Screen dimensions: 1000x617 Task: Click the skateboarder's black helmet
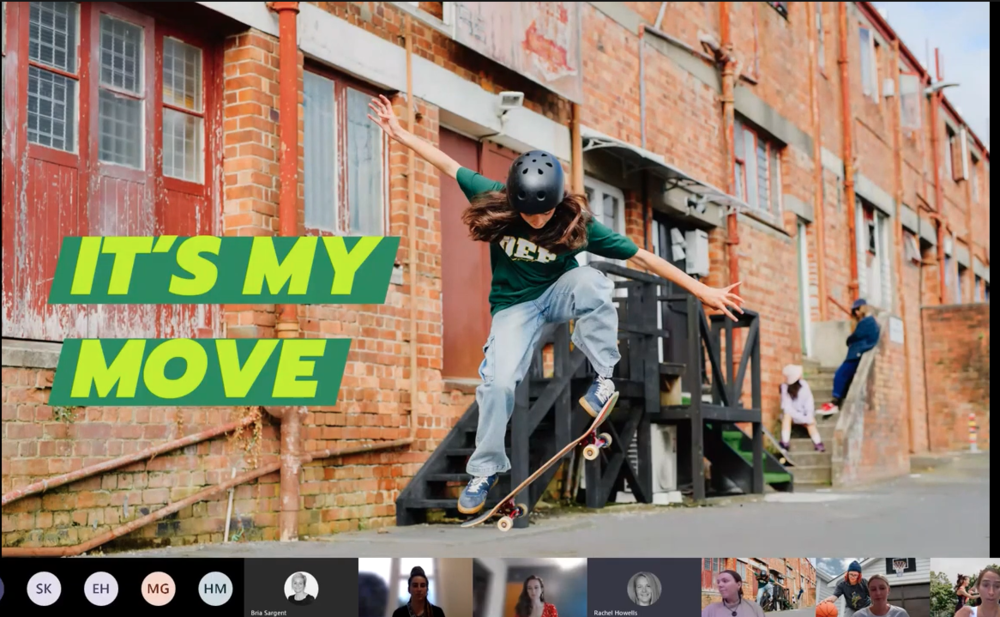pos(535,181)
